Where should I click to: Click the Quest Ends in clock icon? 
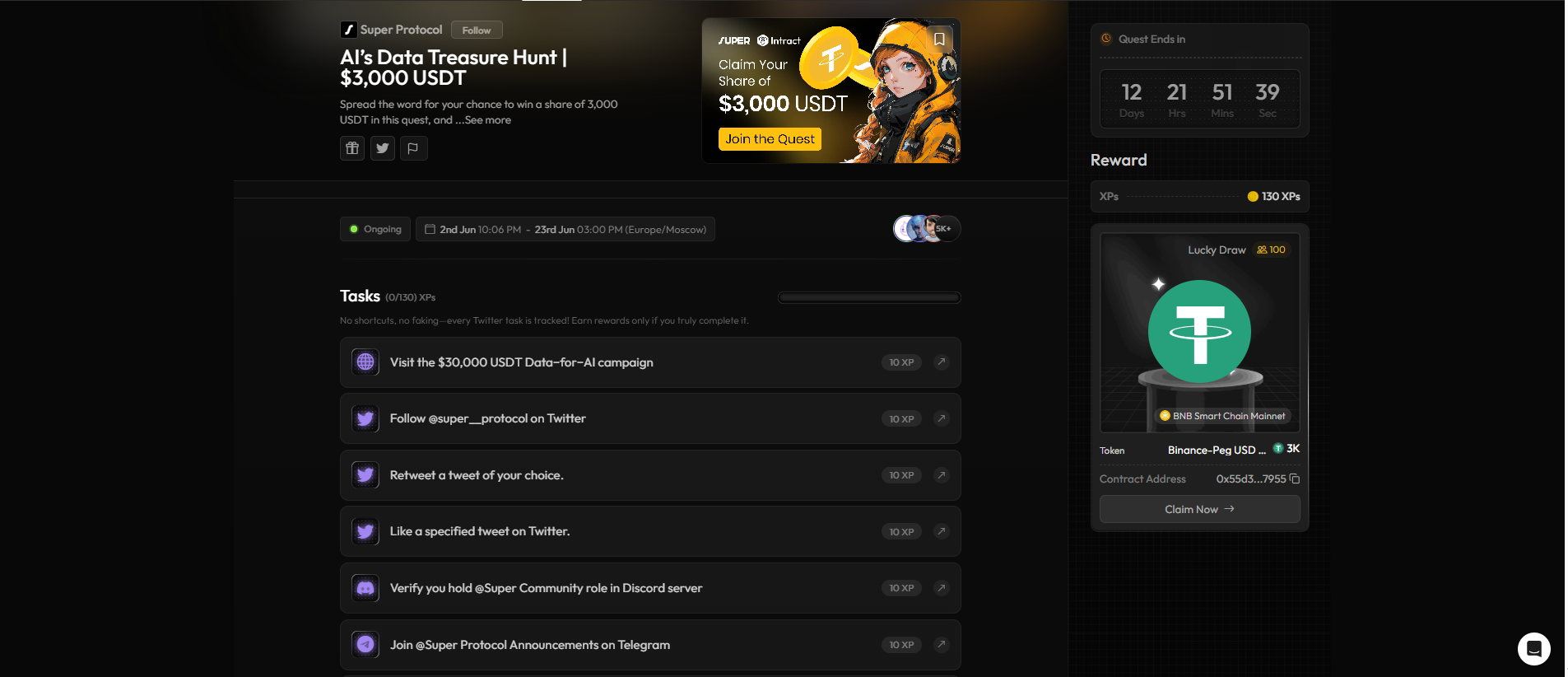[1106, 39]
